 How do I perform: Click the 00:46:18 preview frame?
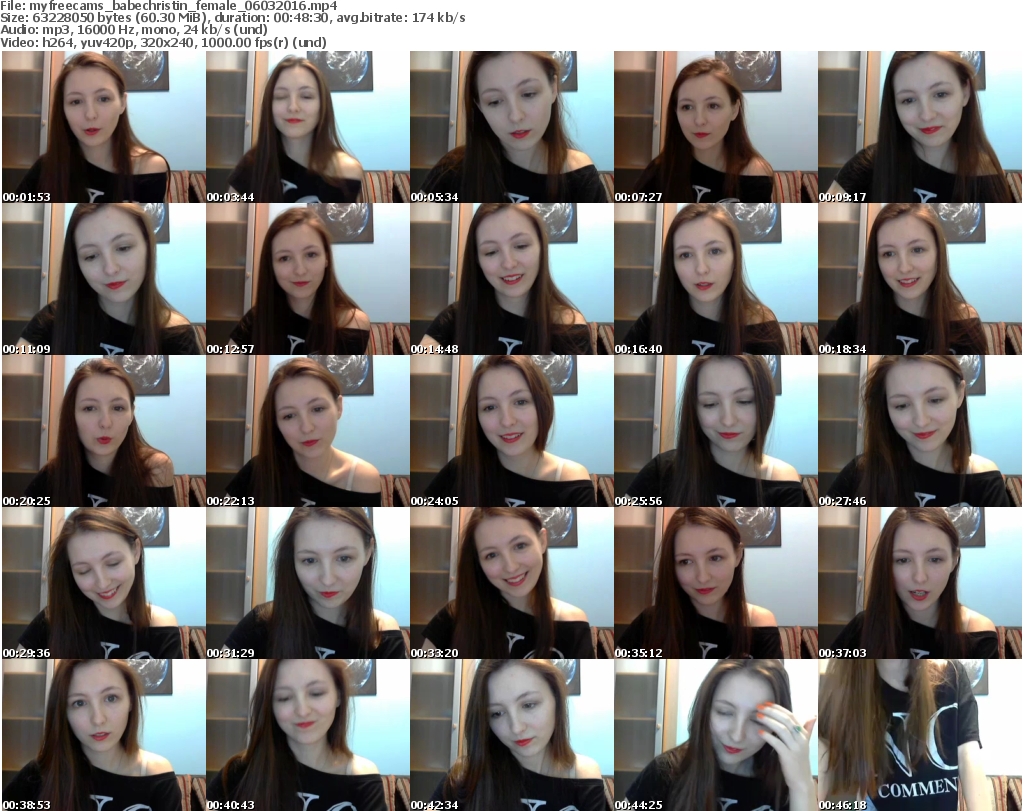(920, 735)
